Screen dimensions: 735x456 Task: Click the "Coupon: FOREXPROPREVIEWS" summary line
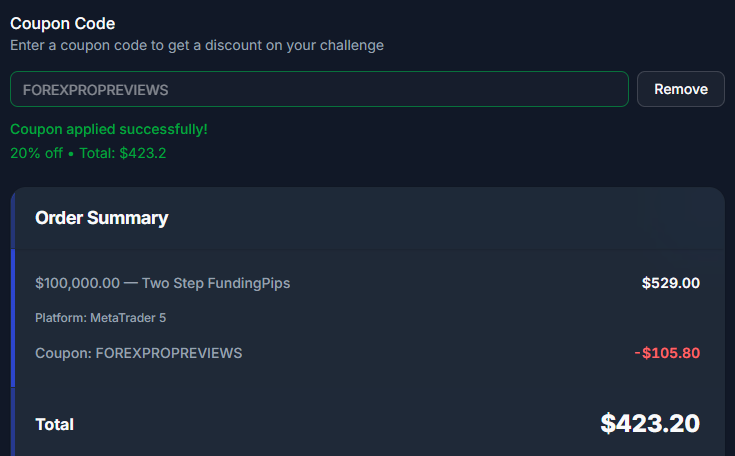point(138,353)
